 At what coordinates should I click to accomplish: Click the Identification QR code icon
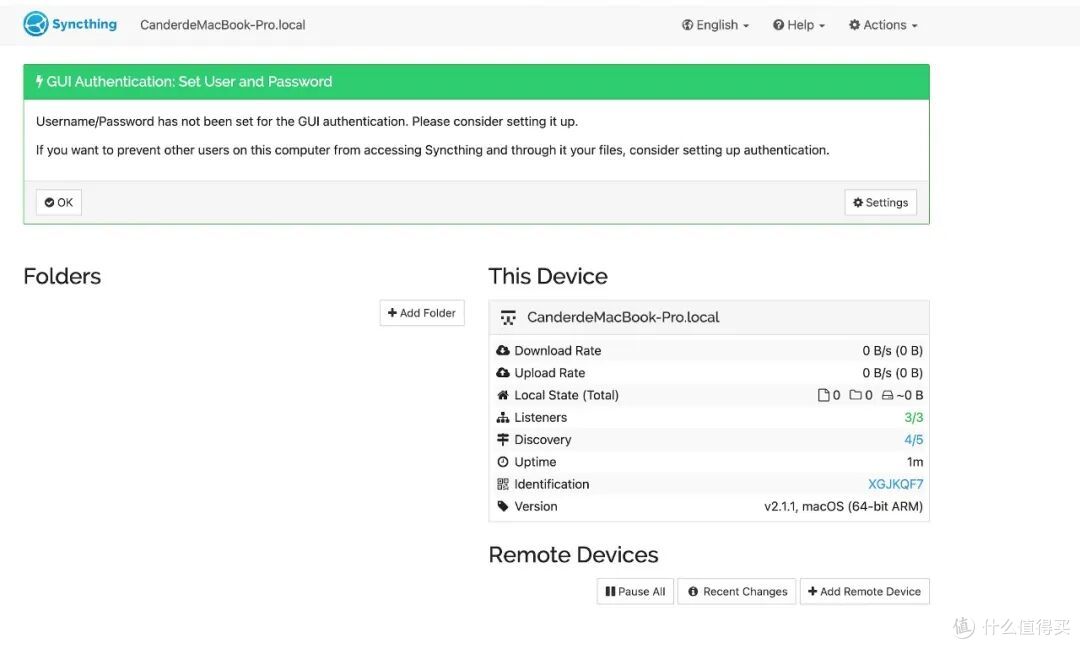pos(503,484)
